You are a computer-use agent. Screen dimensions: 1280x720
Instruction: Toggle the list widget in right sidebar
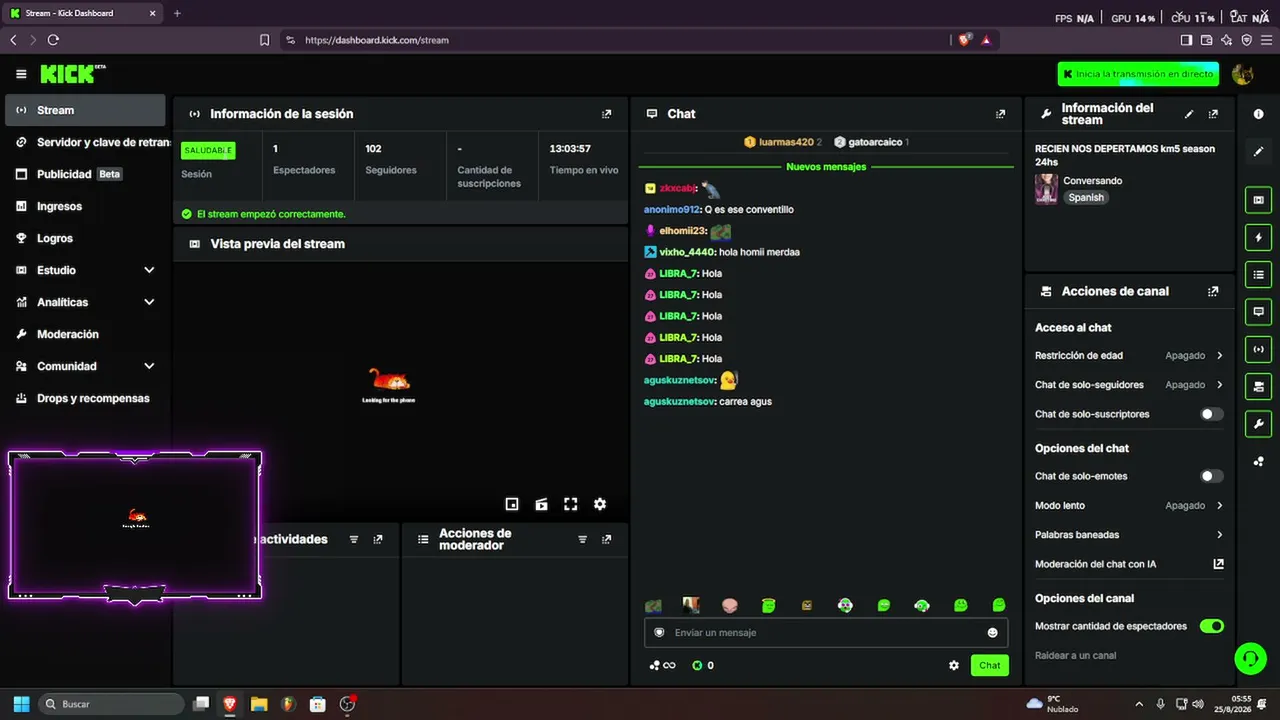1258,275
